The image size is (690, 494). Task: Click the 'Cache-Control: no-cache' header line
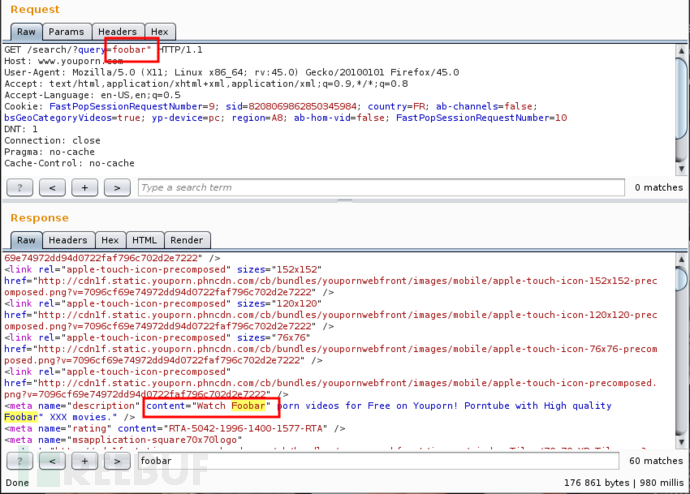[x=70, y=164]
